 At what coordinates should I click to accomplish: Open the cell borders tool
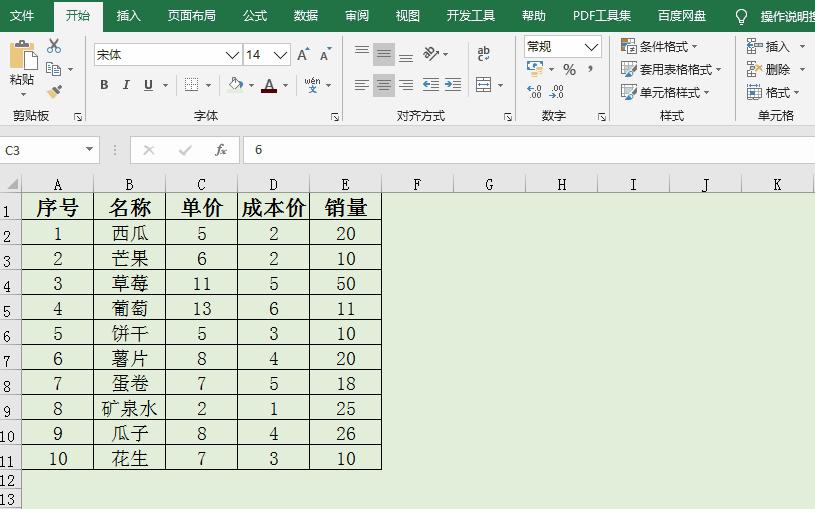pyautogui.click(x=191, y=84)
